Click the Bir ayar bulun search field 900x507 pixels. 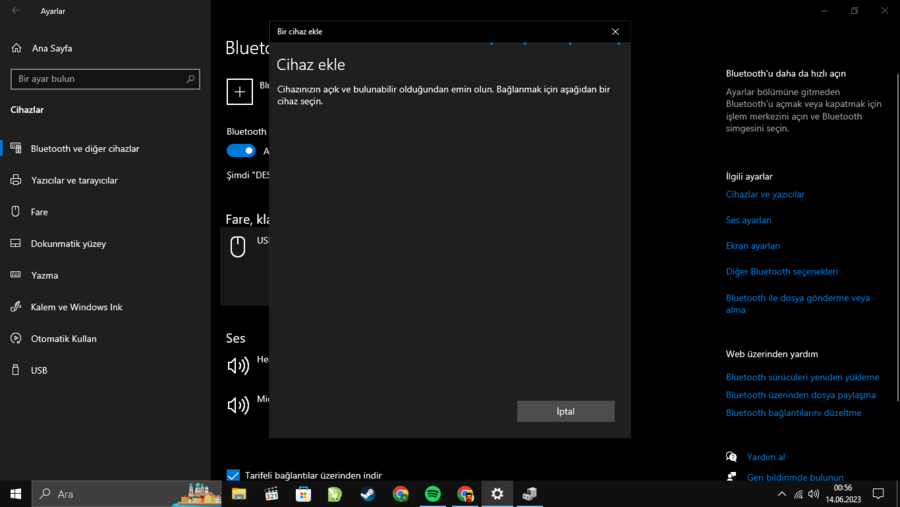pyautogui.click(x=105, y=79)
